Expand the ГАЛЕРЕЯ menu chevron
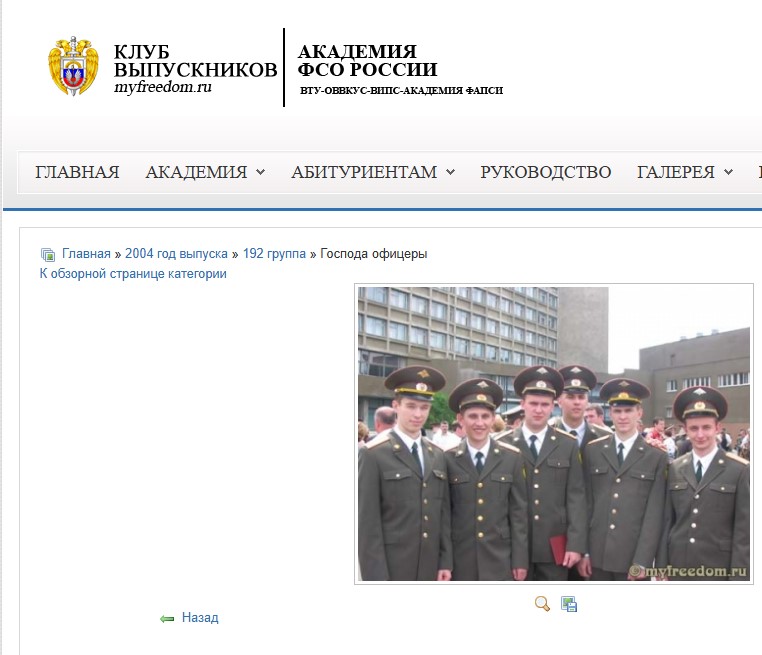 [728, 172]
